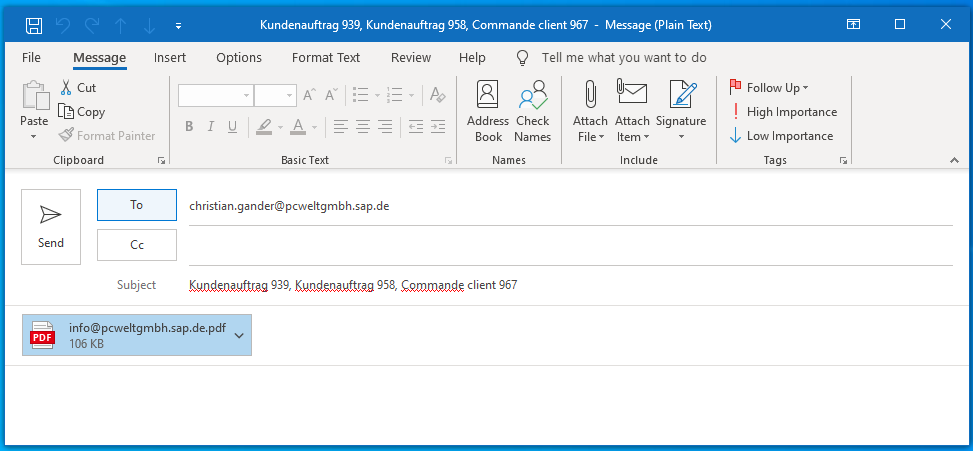Click the Check Names icon

(533, 94)
